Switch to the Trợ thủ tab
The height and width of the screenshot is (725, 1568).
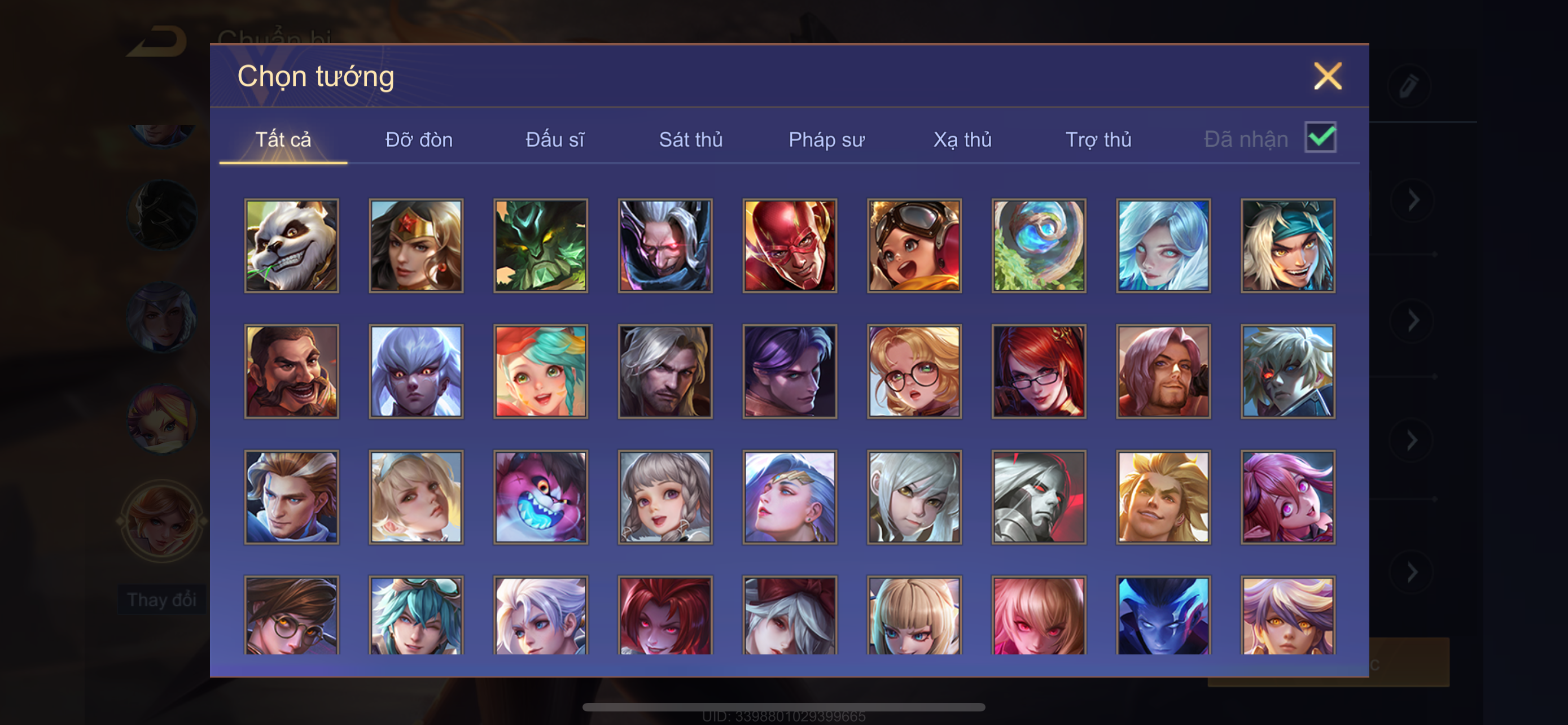click(x=1098, y=139)
